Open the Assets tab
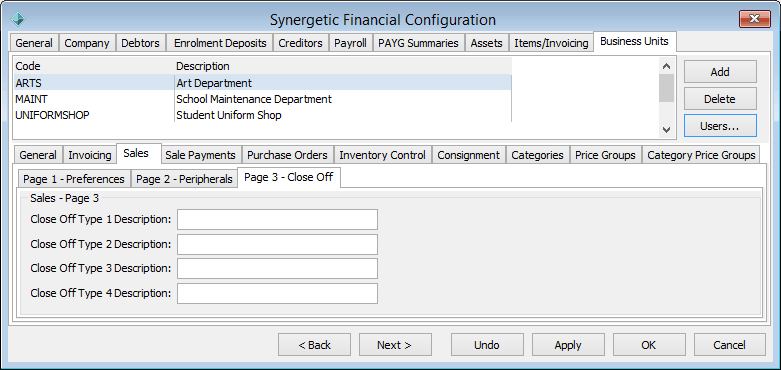781x370 pixels. click(487, 43)
